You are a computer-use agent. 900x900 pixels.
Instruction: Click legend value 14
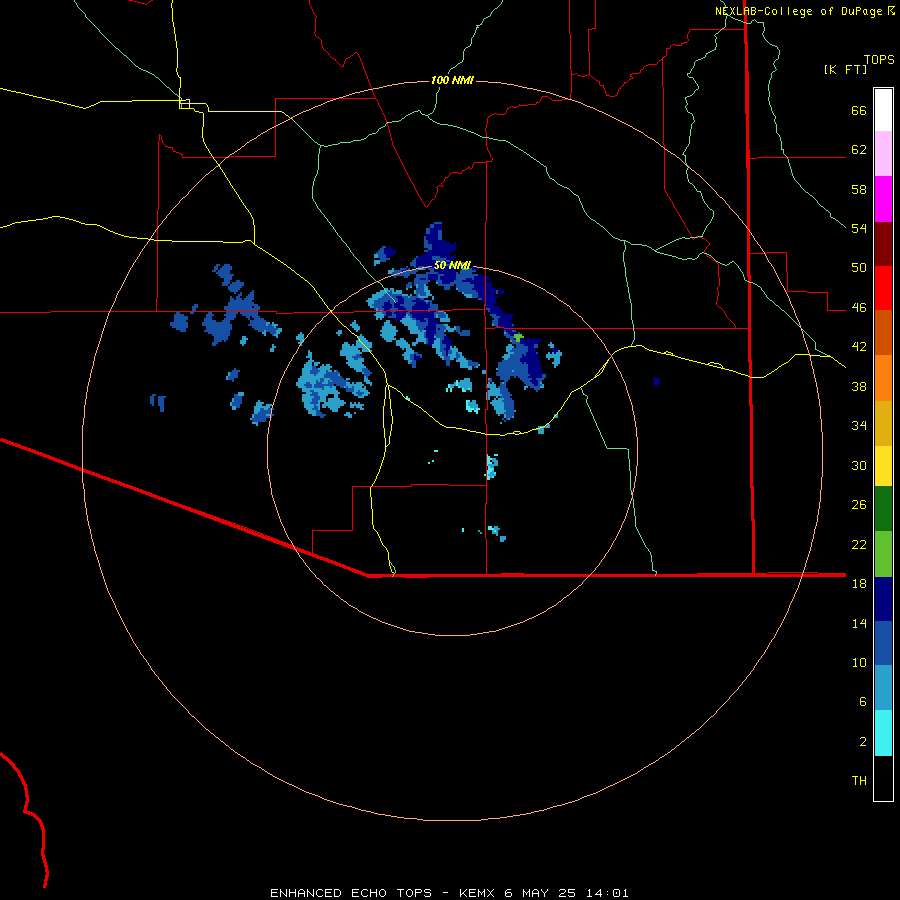click(x=859, y=623)
